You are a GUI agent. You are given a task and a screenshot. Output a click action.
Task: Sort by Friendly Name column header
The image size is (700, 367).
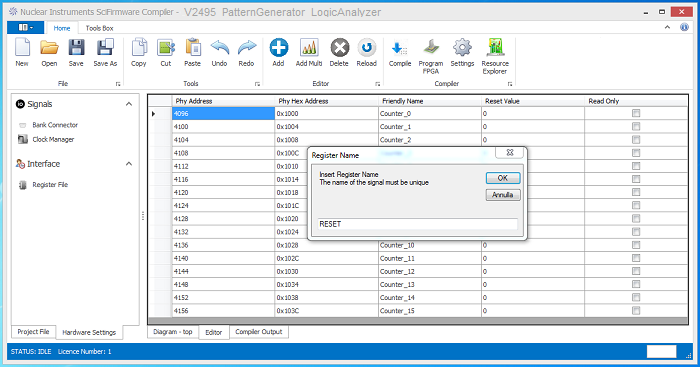[x=430, y=101]
